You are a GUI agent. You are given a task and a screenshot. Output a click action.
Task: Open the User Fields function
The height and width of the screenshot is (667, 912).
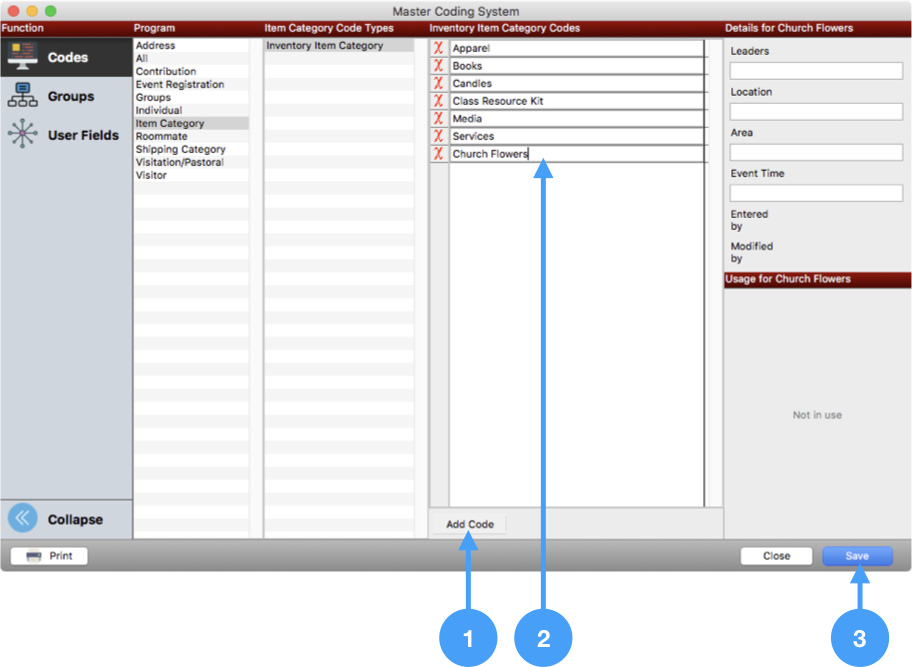(x=66, y=135)
